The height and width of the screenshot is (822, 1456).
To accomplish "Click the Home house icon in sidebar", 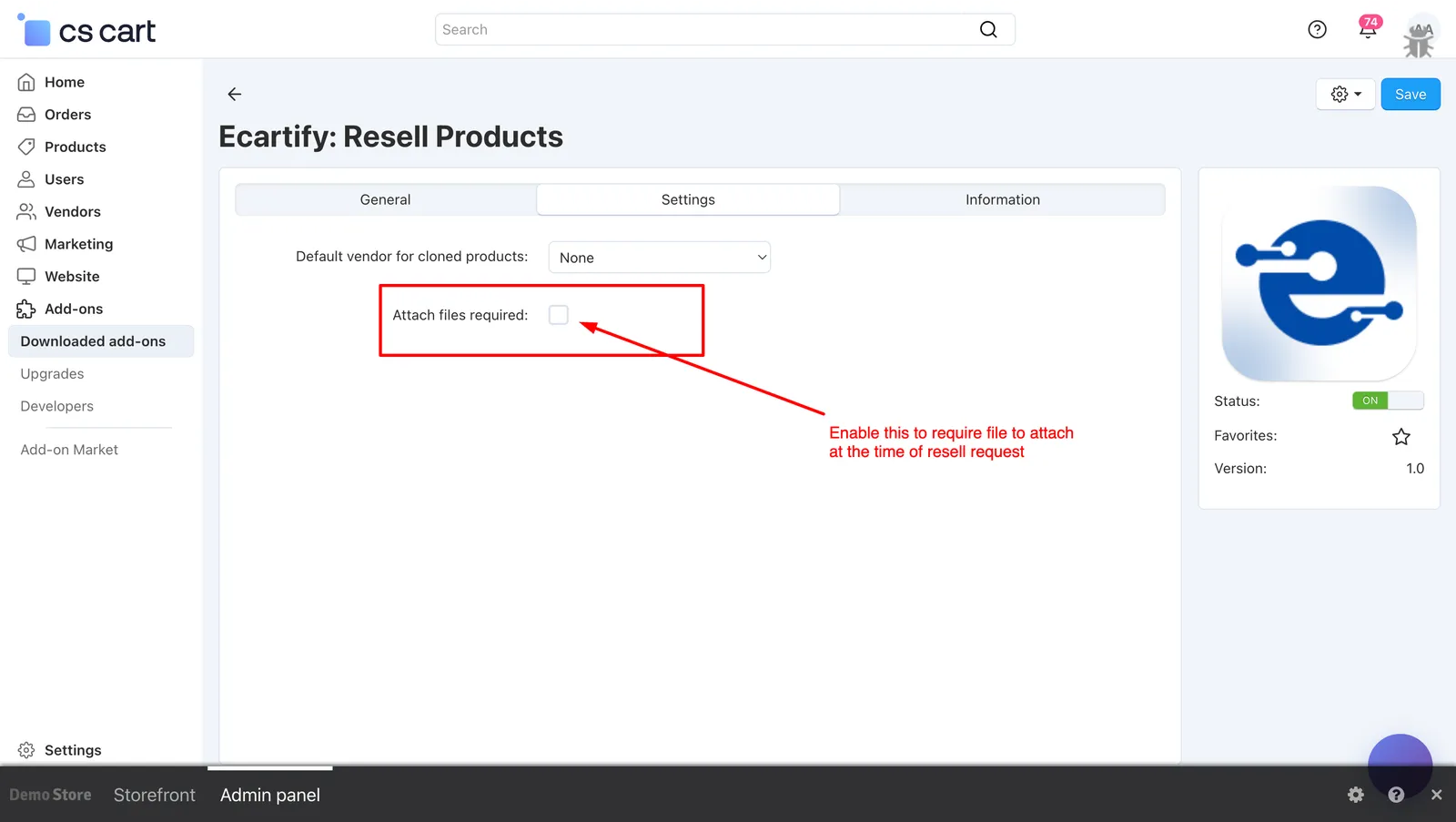I will tap(26, 82).
